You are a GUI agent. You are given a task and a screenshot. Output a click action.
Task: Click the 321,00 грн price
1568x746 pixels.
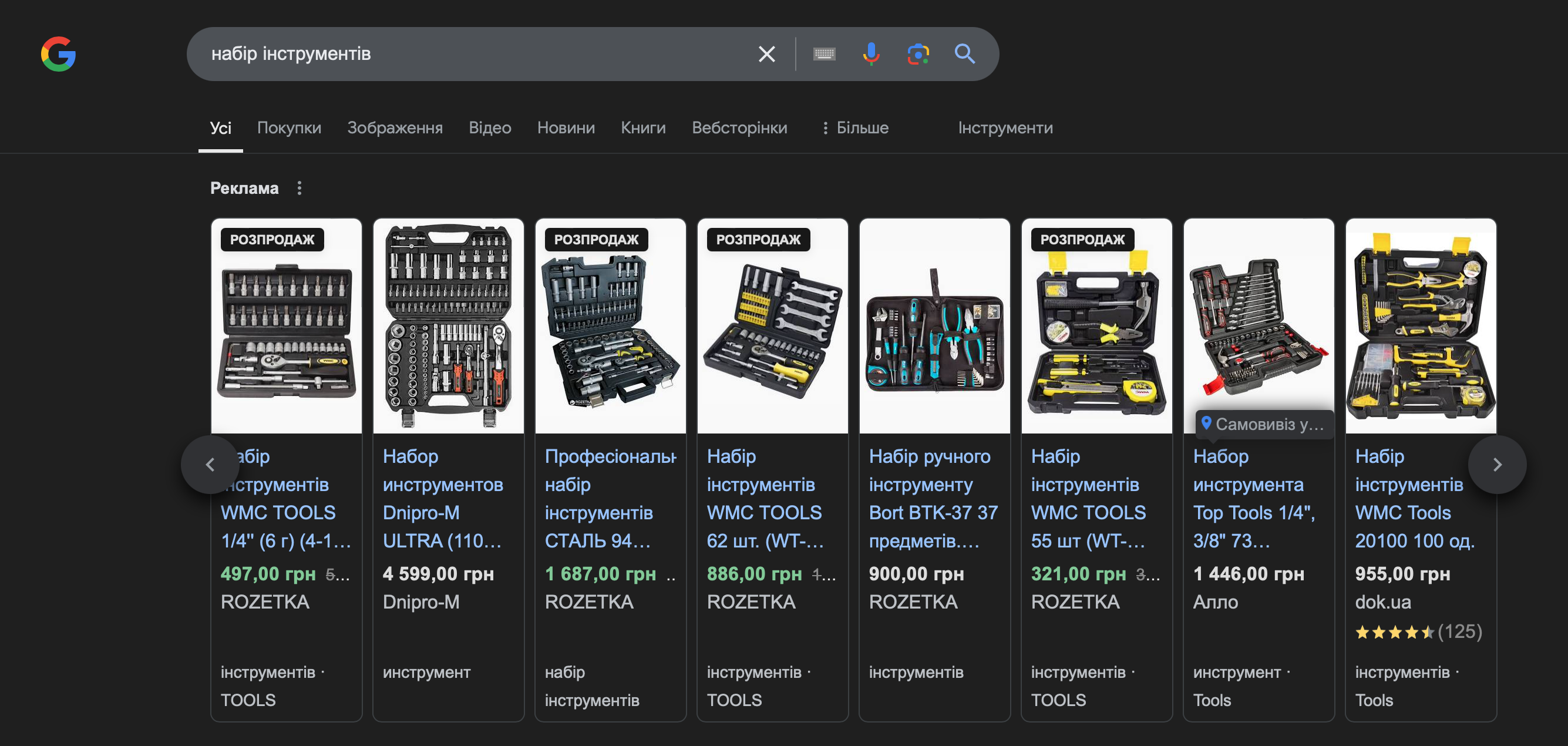pyautogui.click(x=1079, y=574)
